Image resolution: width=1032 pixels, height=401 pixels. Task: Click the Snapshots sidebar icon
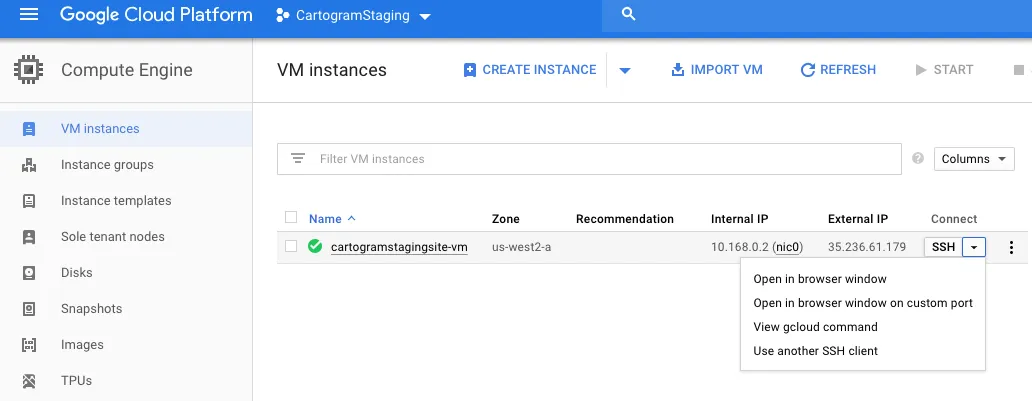pyautogui.click(x=29, y=309)
